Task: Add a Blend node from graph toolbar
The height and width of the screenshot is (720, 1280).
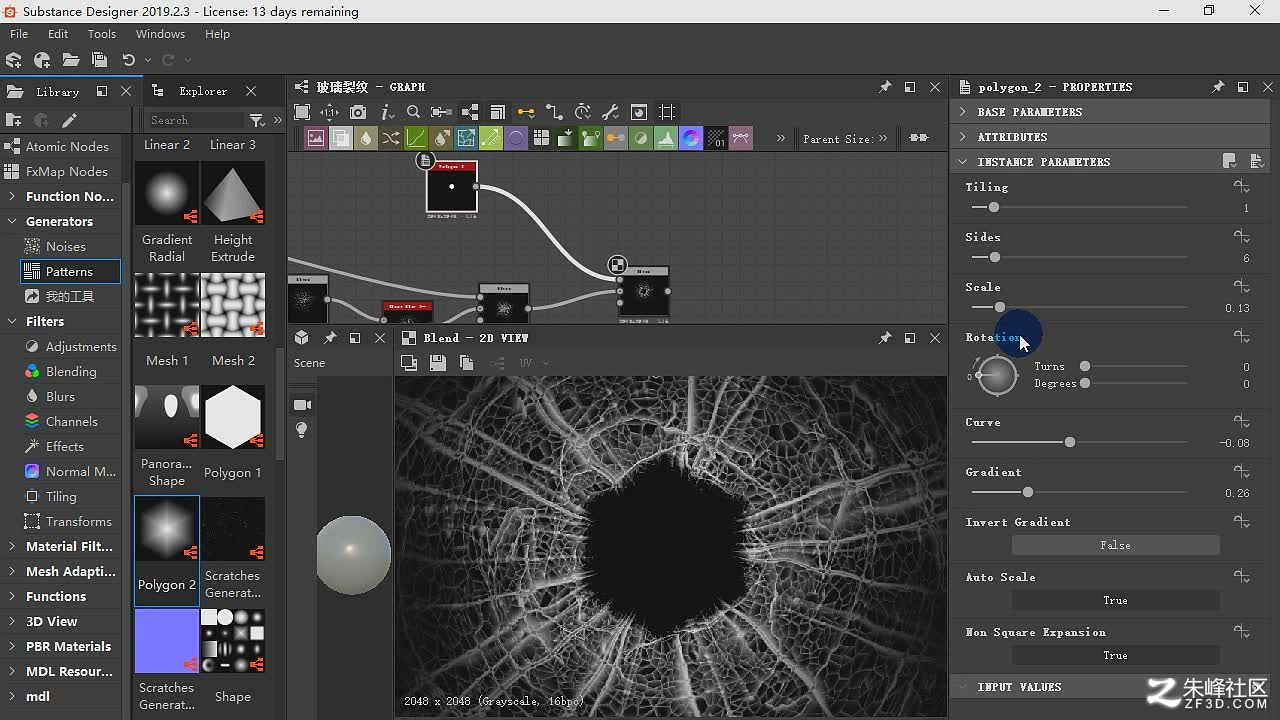Action: tap(341, 138)
